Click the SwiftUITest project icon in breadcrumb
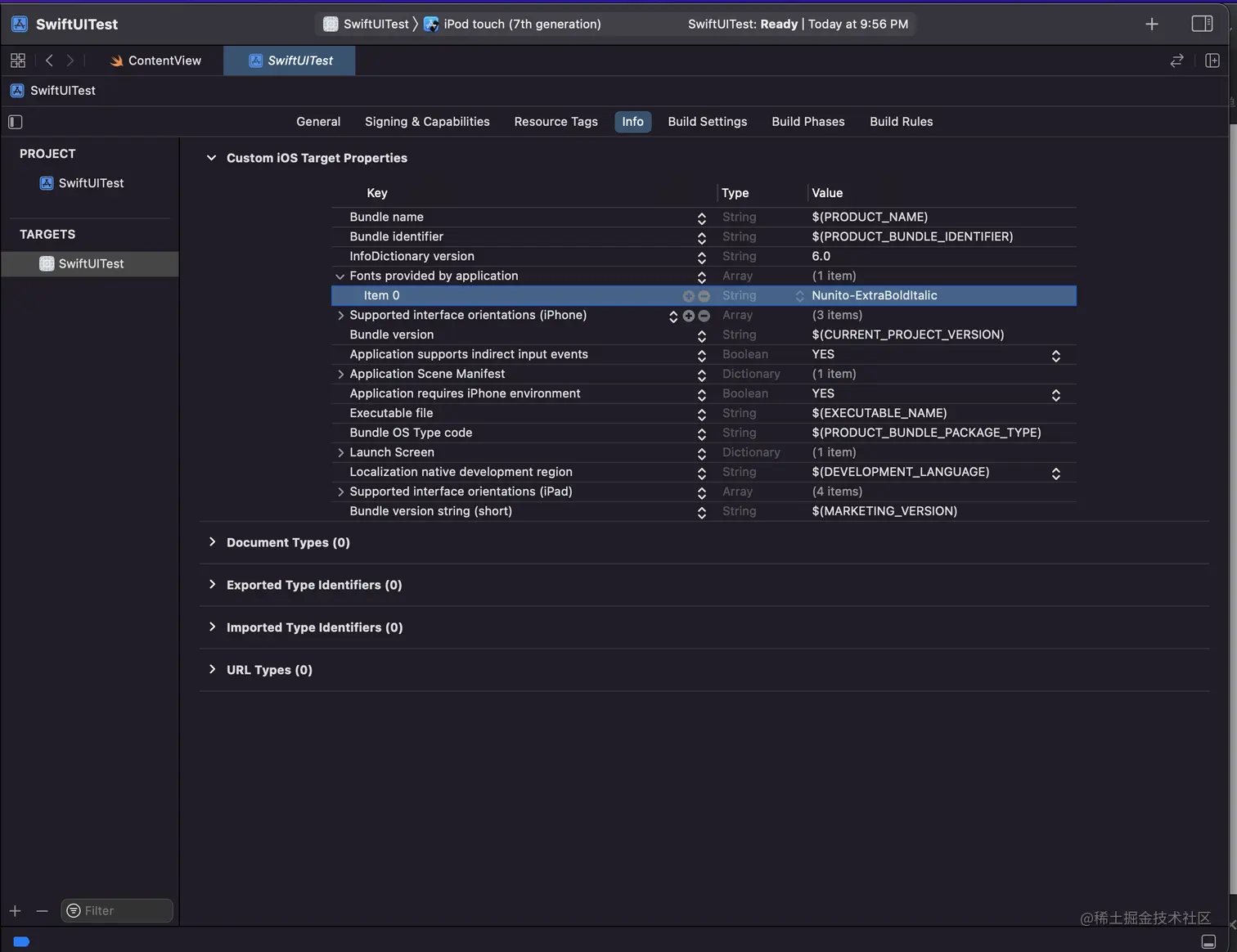Screen dimensions: 1237x952 (17, 91)
